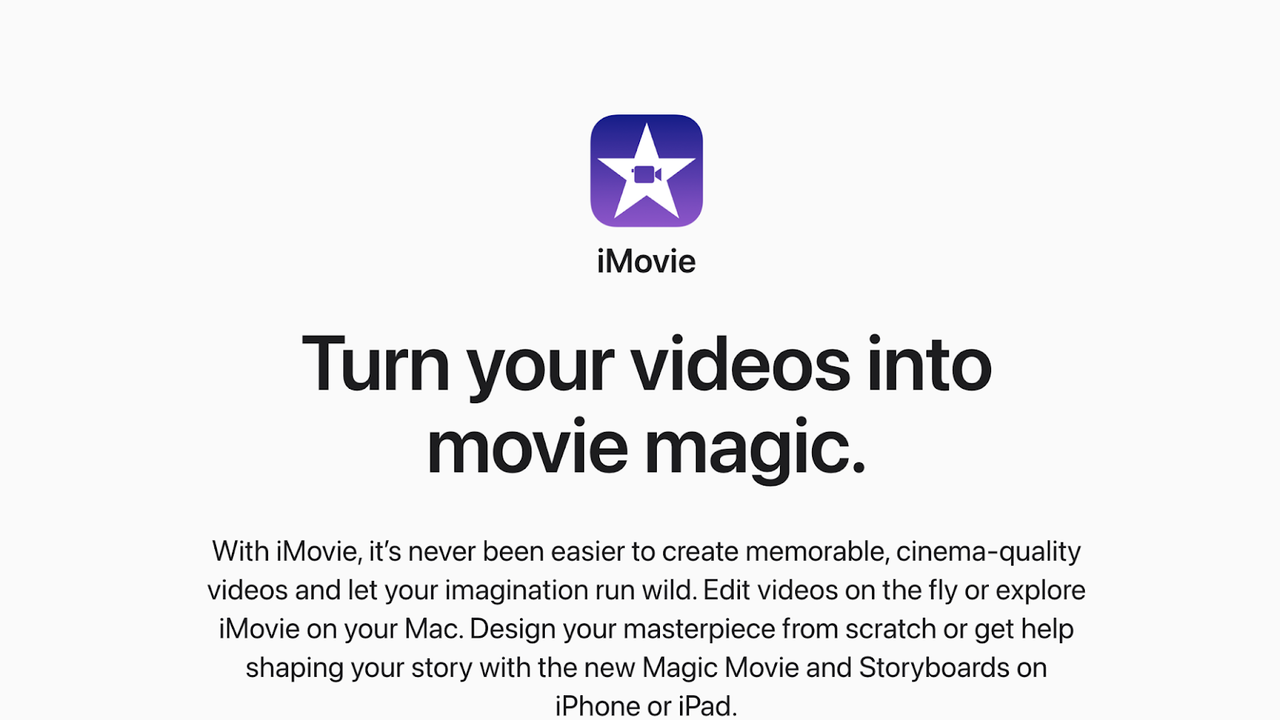Click the top point of the white star
1280x720 pixels.
[x=646, y=130]
